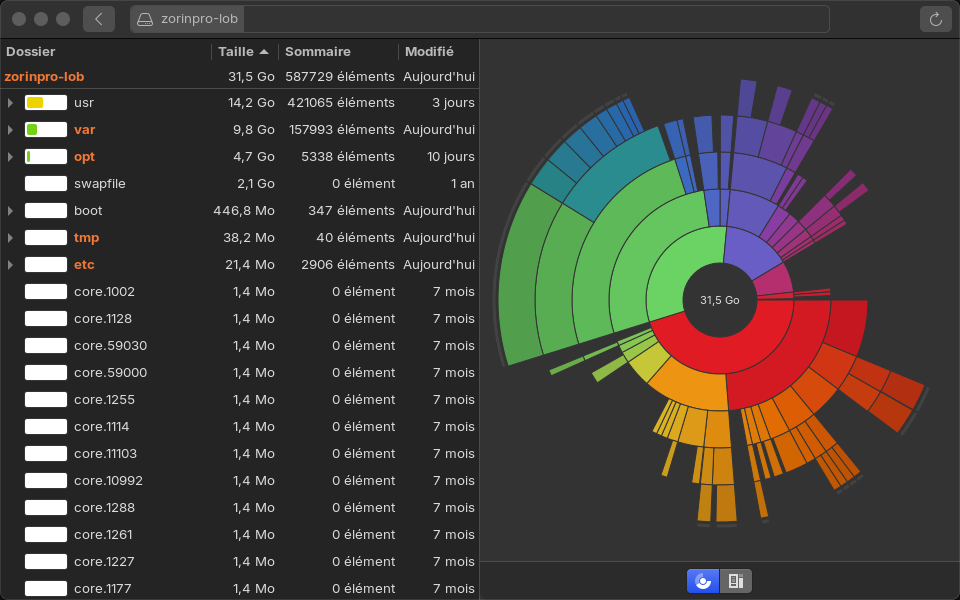This screenshot has height=600, width=960.
Task: Expand the var folder
Action: click(10, 130)
